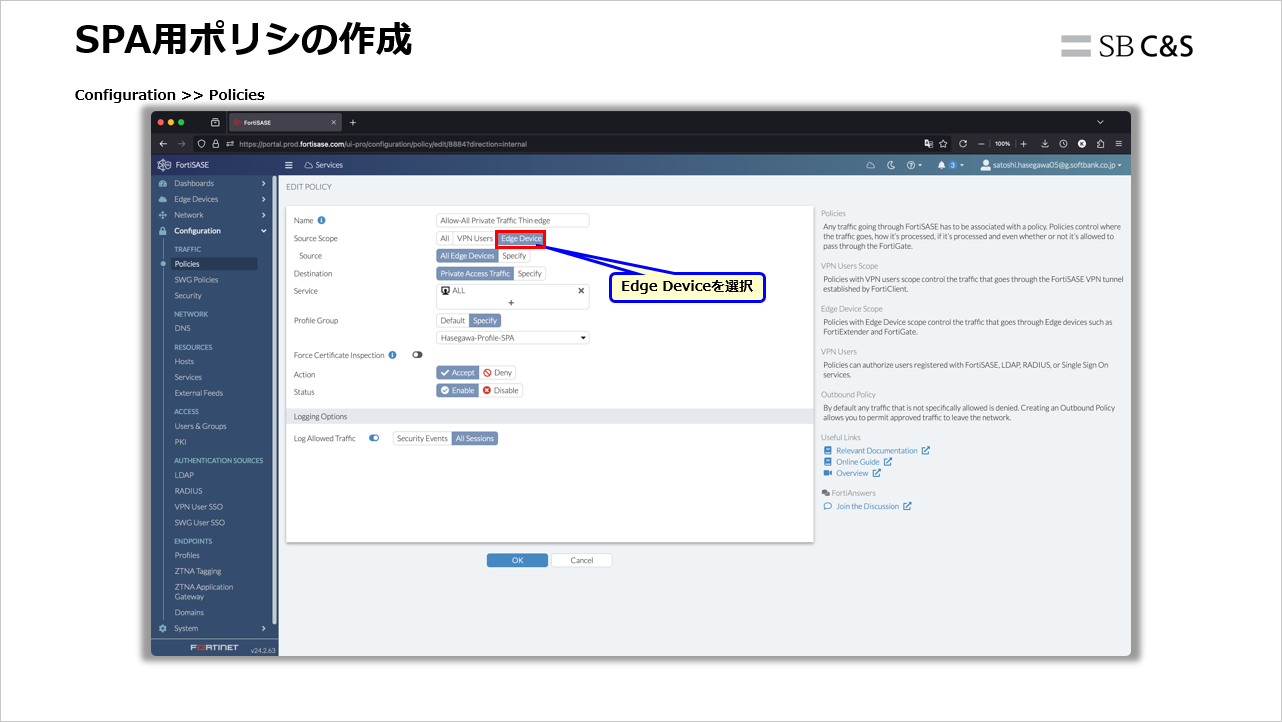Toggle Log Allowed Traffic switch
Screen dimensions: 1282x722
[x=374, y=438]
